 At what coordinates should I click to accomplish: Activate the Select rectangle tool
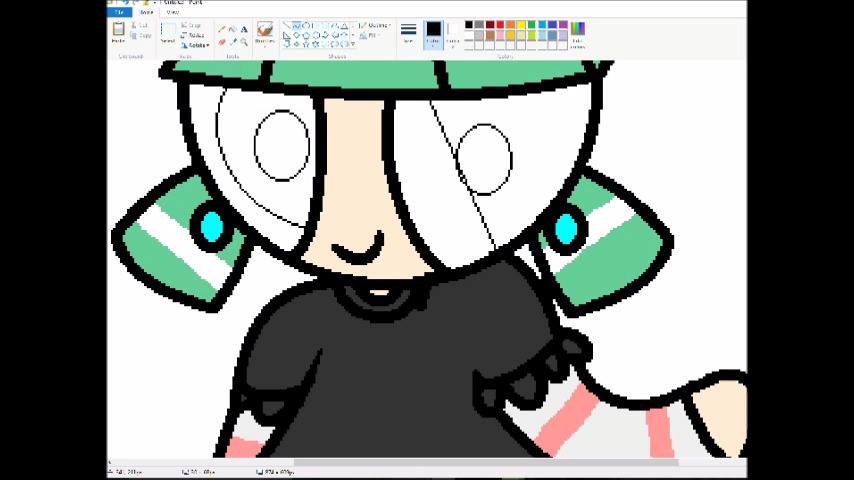(x=168, y=31)
